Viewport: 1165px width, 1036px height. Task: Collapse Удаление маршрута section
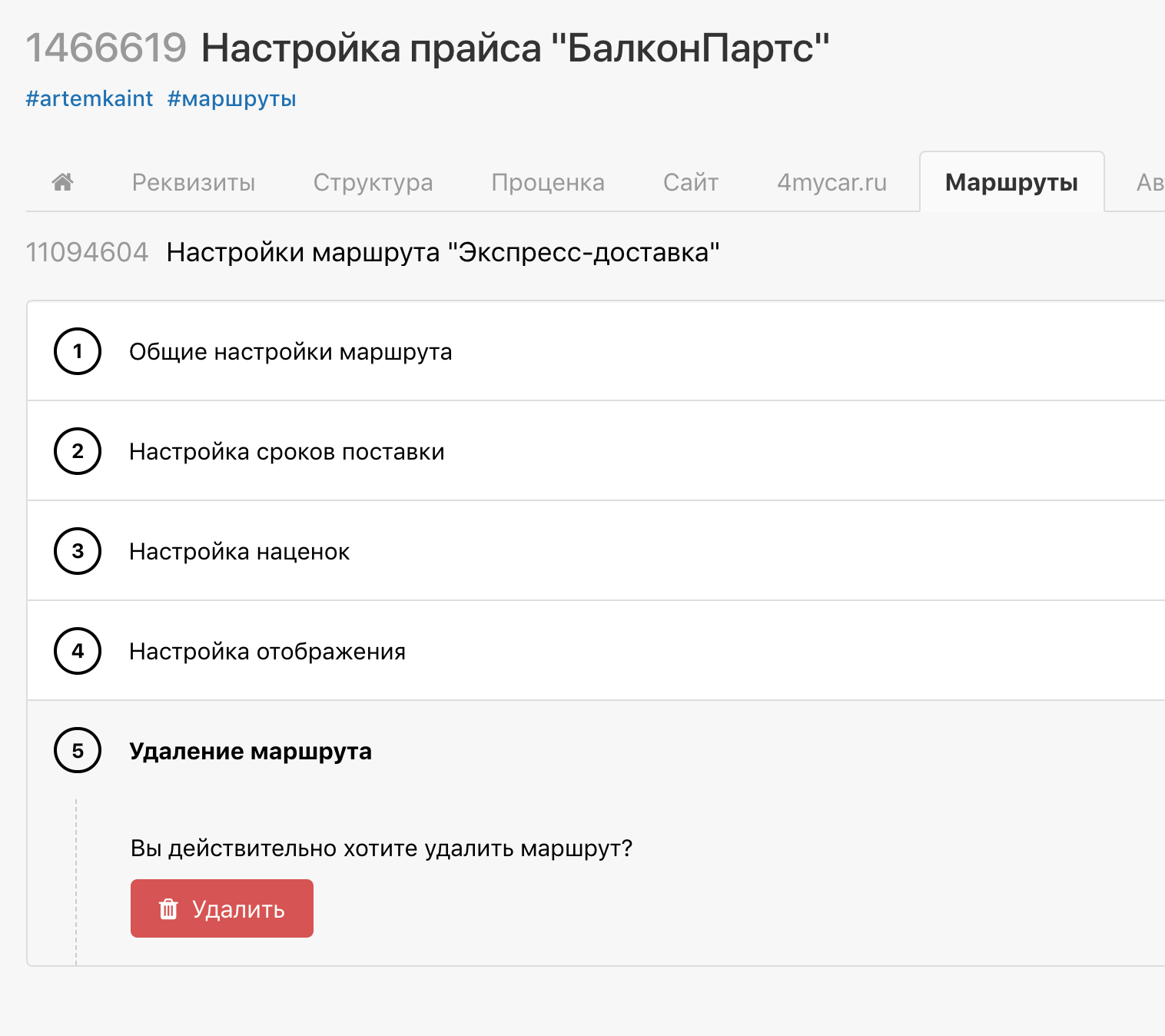pyautogui.click(x=596, y=751)
